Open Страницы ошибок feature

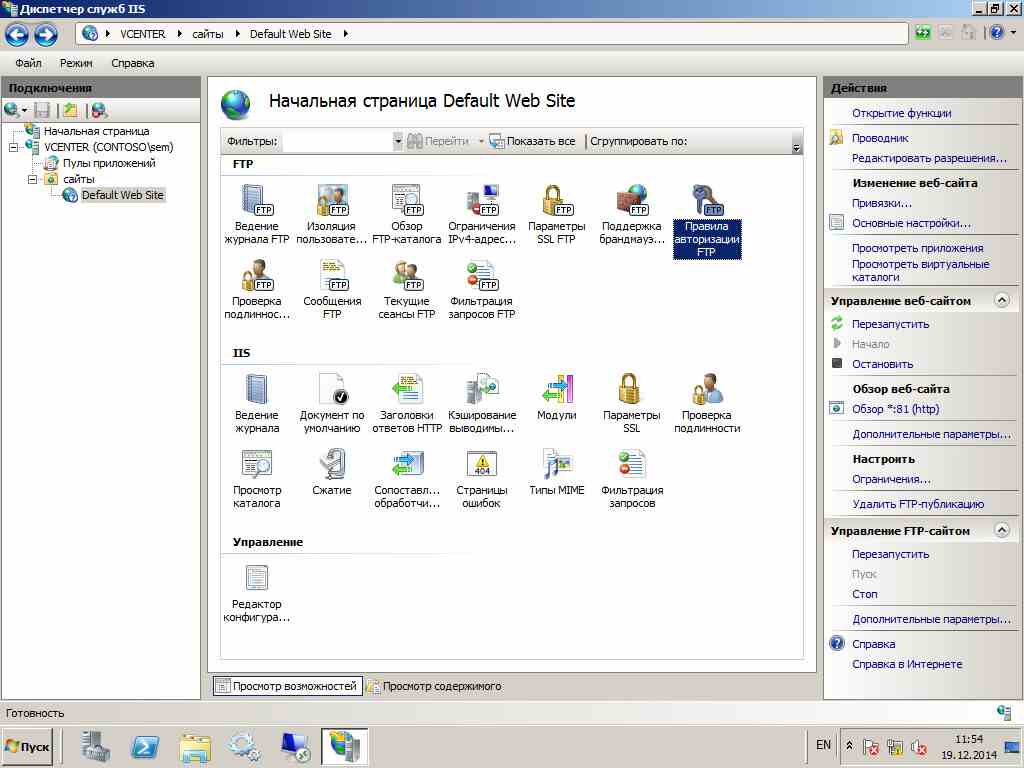(x=481, y=478)
